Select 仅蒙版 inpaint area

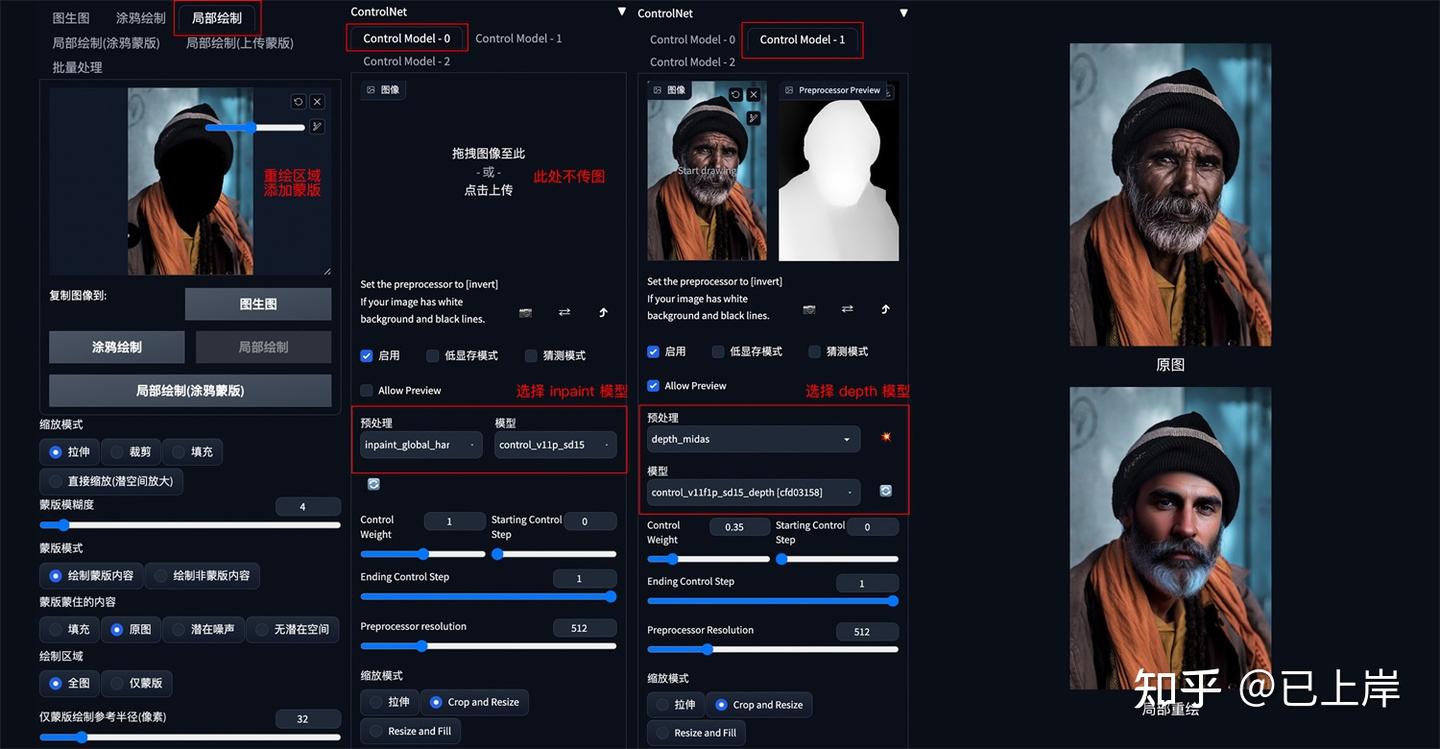137,683
